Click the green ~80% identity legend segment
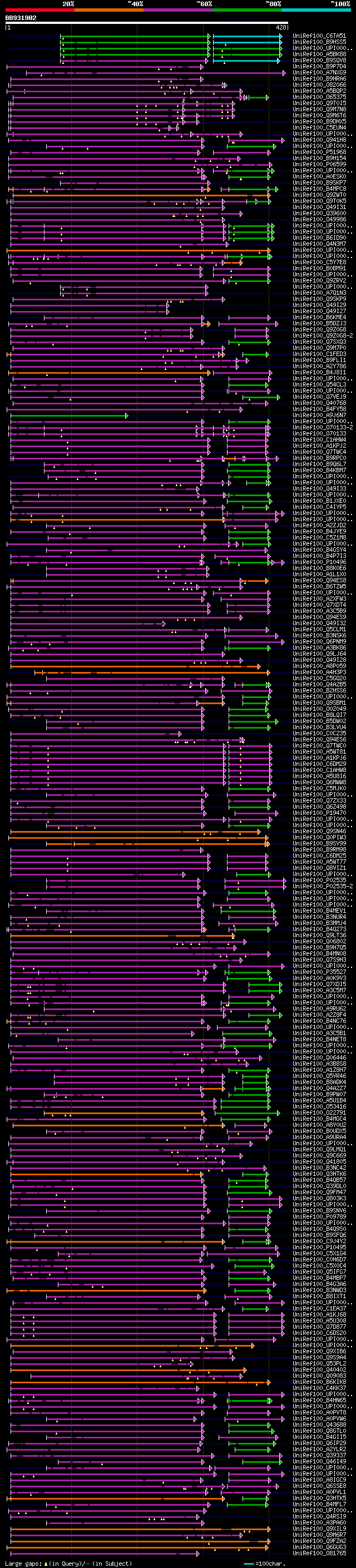 click(246, 11)
